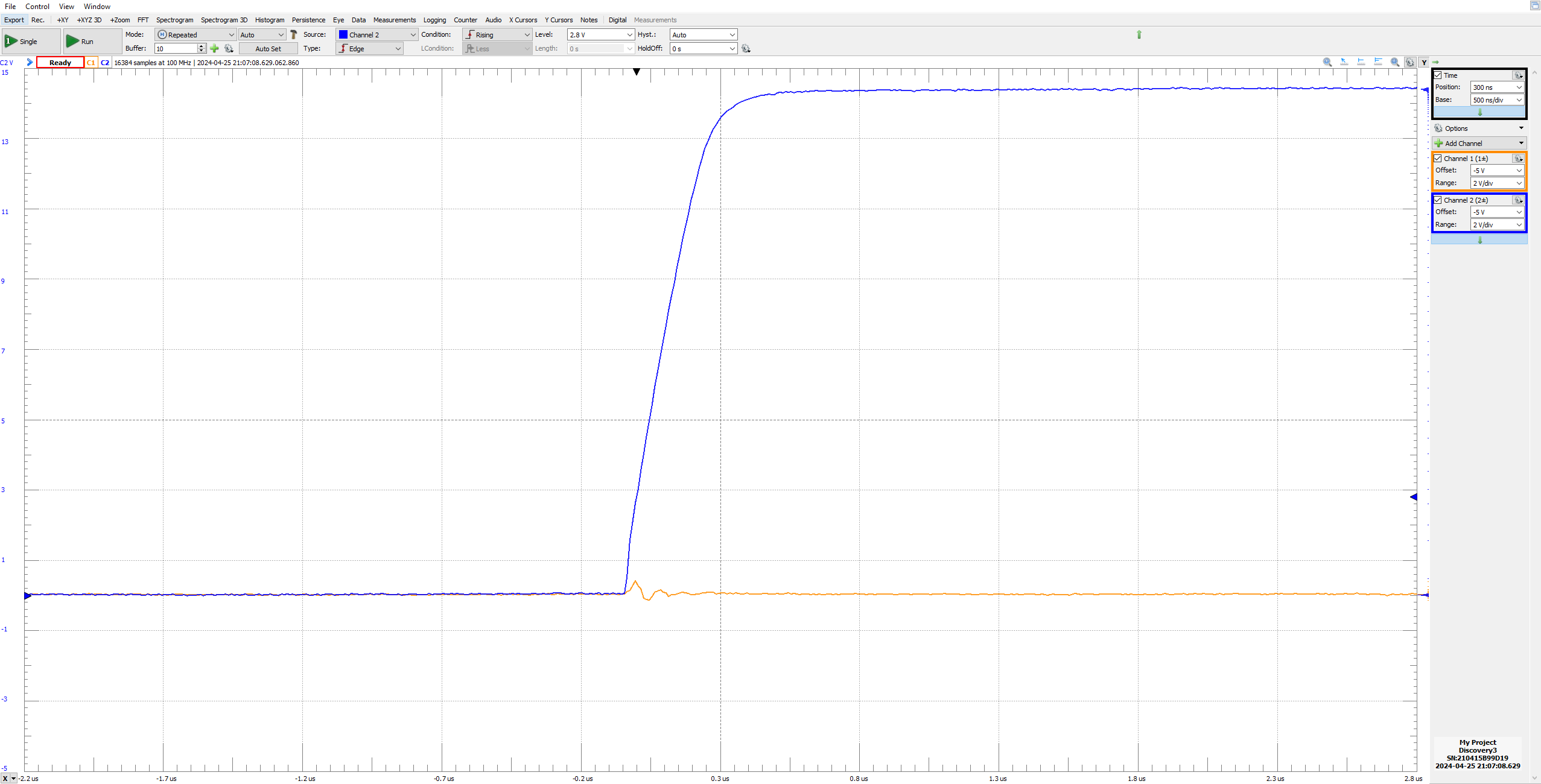1541x784 pixels.
Task: Open X Cursors
Action: coord(523,20)
